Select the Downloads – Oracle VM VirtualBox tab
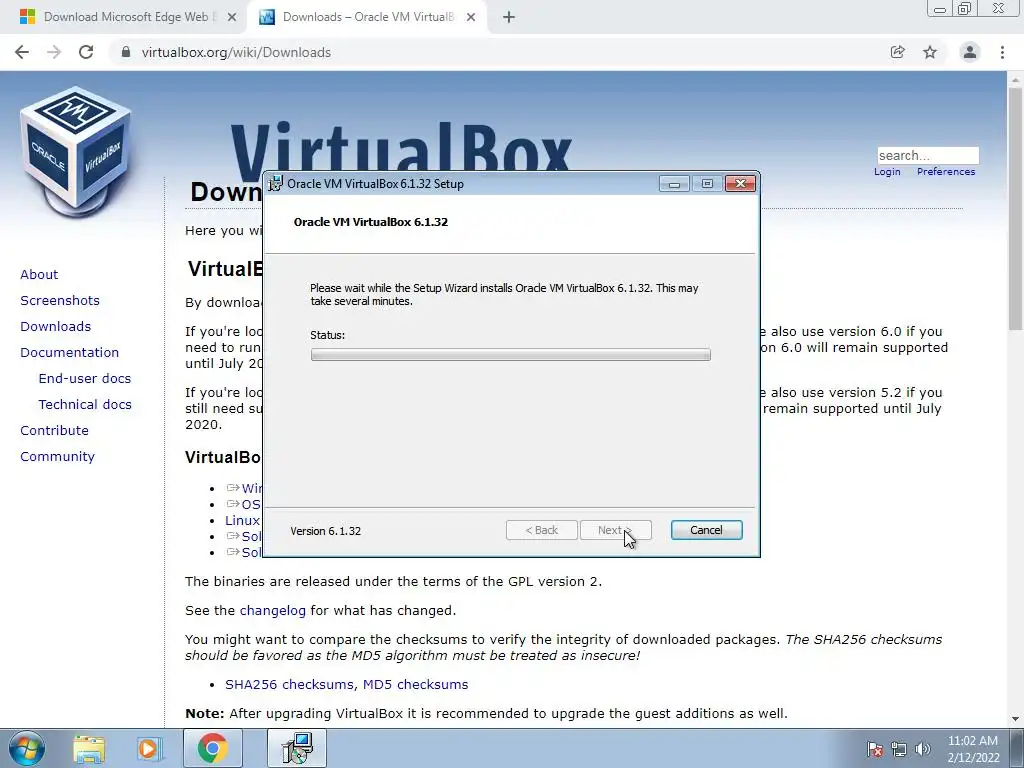Image resolution: width=1024 pixels, height=768 pixels. (x=367, y=17)
